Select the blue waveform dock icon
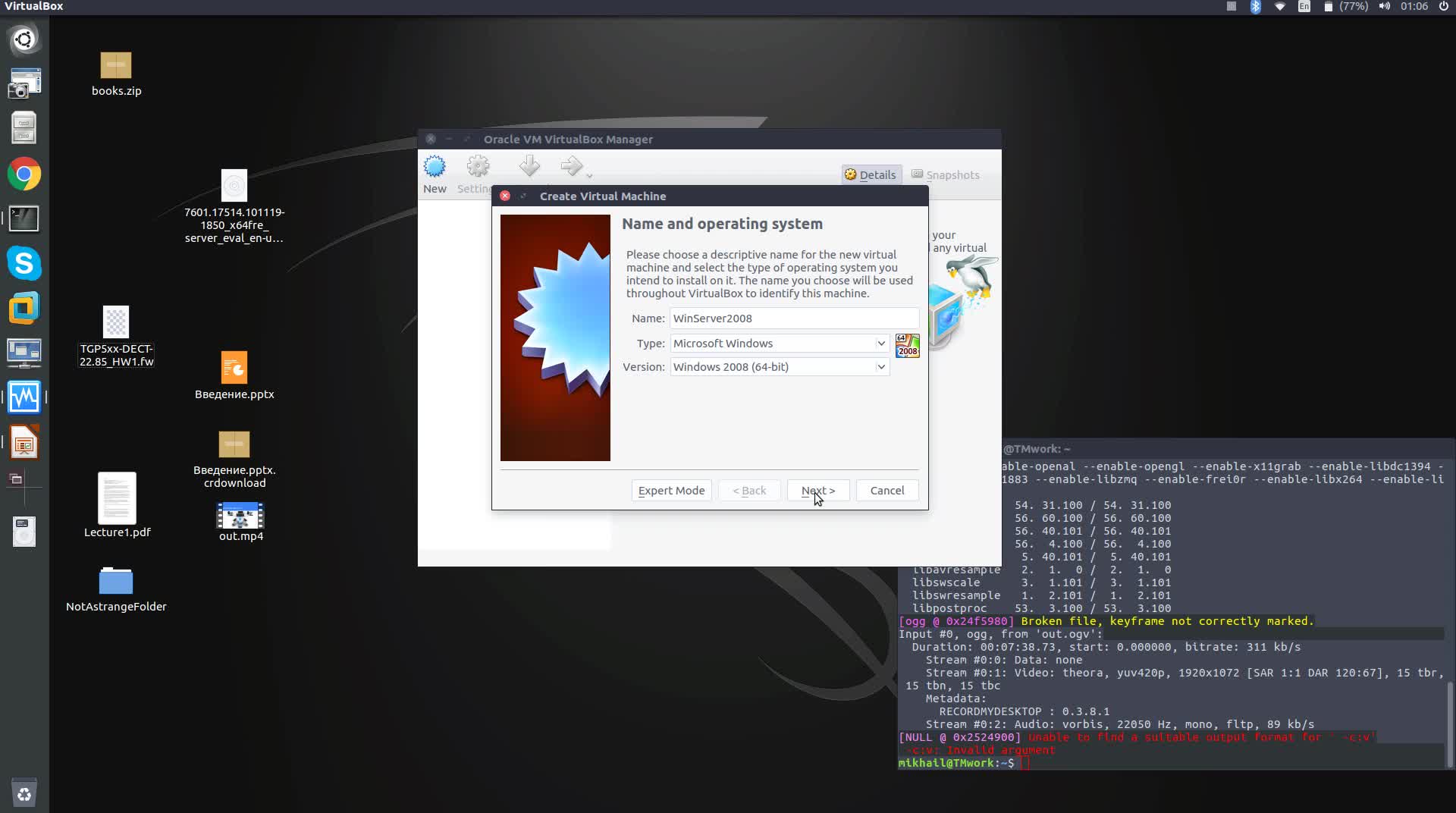The image size is (1456, 813). 24,397
